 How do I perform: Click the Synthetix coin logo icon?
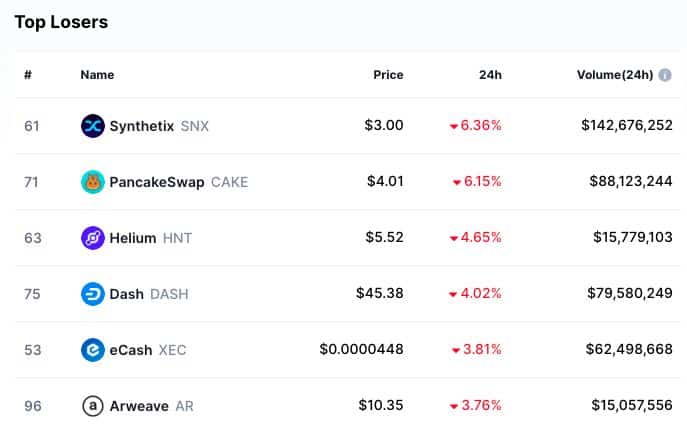pos(93,126)
